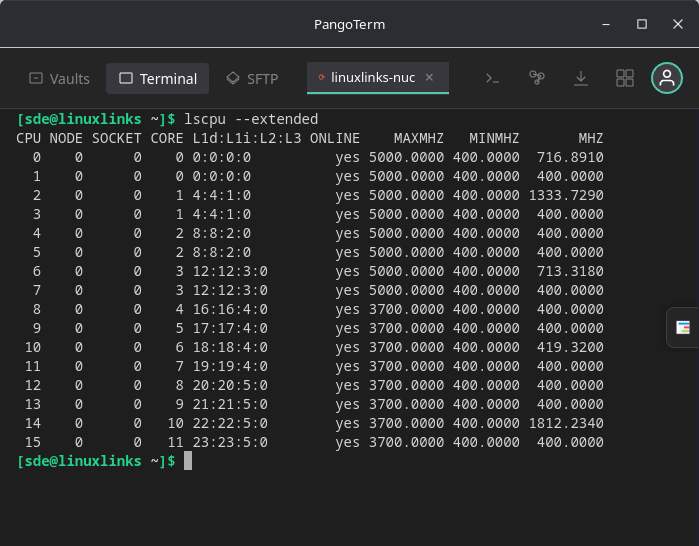The image size is (699, 546).
Task: Click the SFTP layers icon
Action: pos(233,78)
